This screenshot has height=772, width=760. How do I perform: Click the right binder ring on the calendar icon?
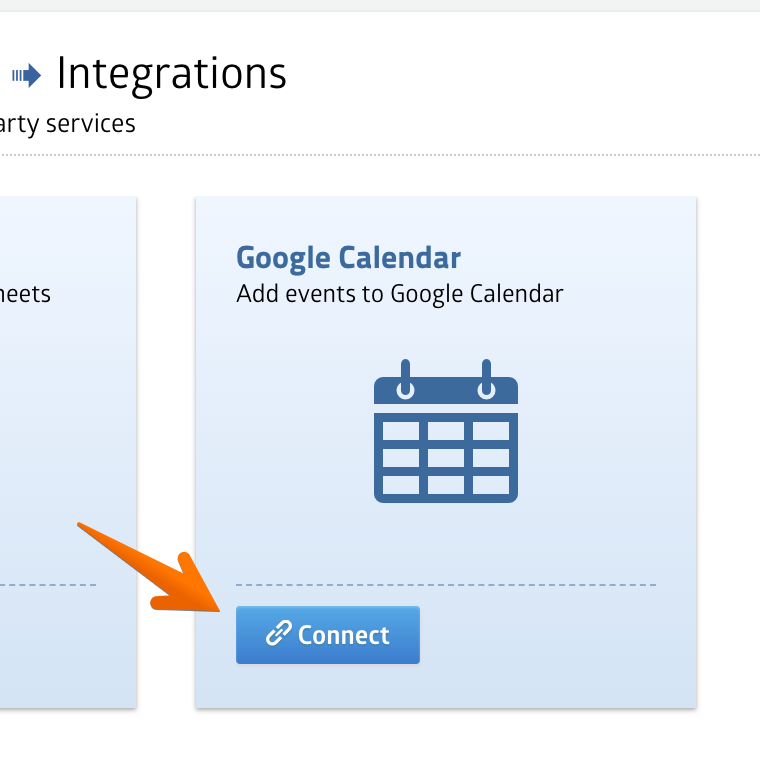[487, 380]
